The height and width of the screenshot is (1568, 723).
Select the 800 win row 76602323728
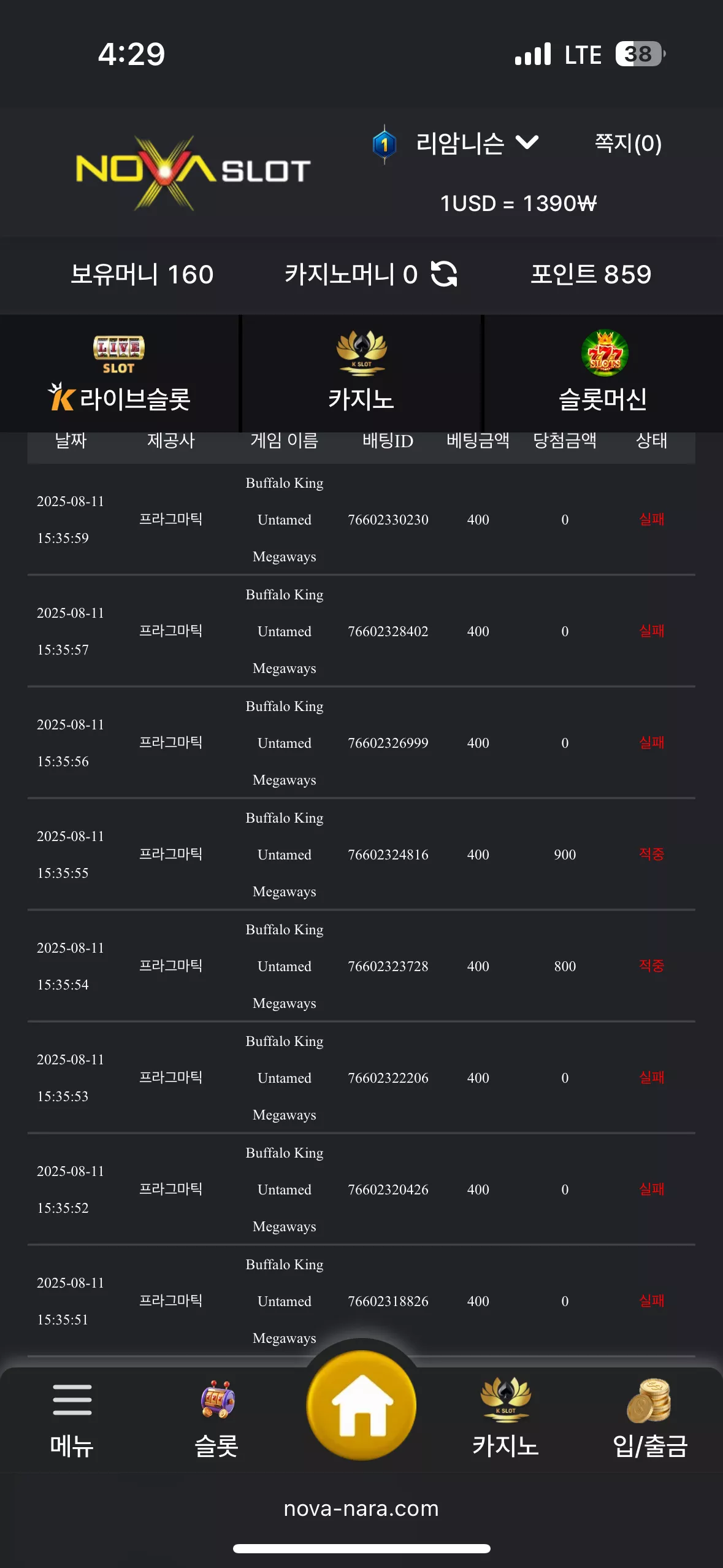(361, 966)
